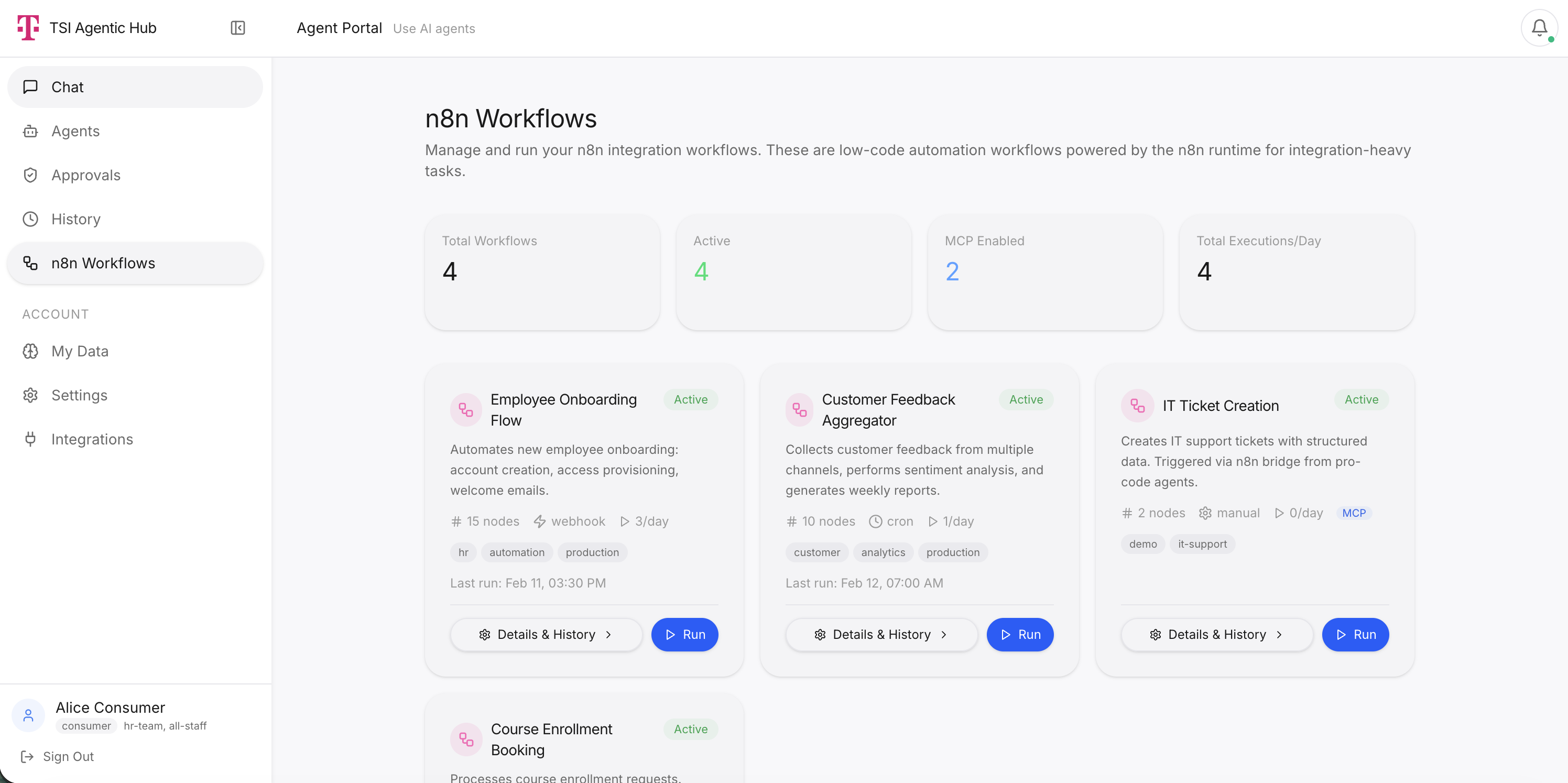Viewport: 1568px width, 783px height.
Task: Click the play icon beside 3/day
Action: (x=625, y=521)
